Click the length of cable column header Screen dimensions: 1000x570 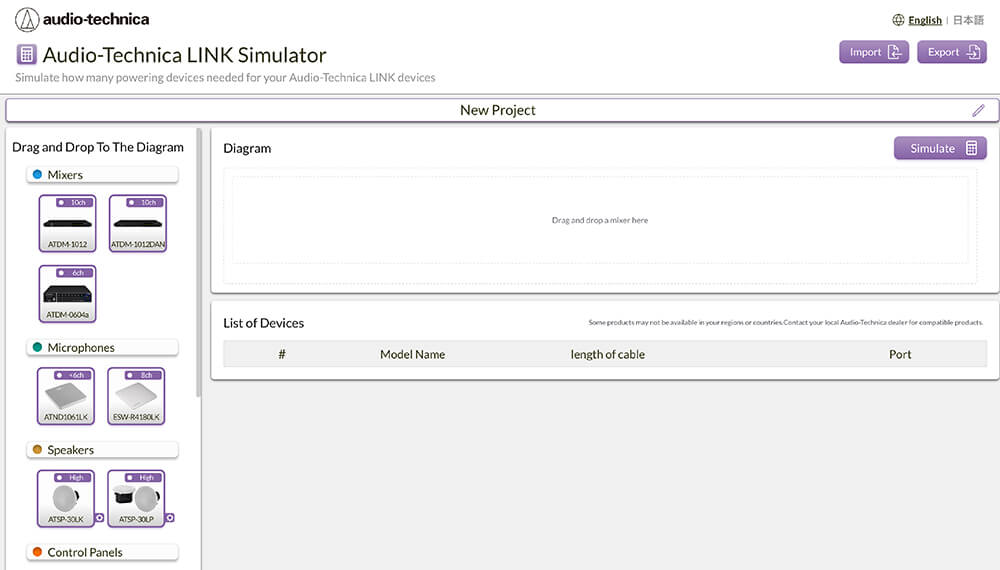tap(608, 354)
